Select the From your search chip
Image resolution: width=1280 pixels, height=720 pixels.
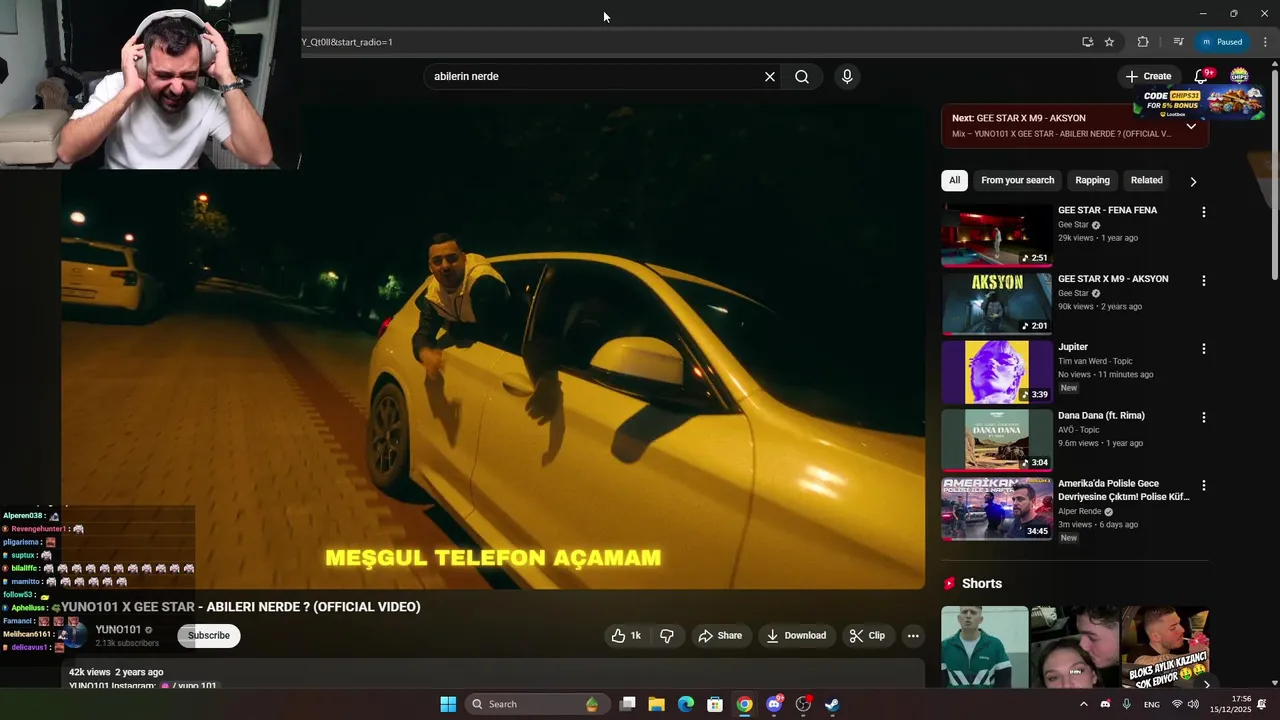click(x=1017, y=181)
